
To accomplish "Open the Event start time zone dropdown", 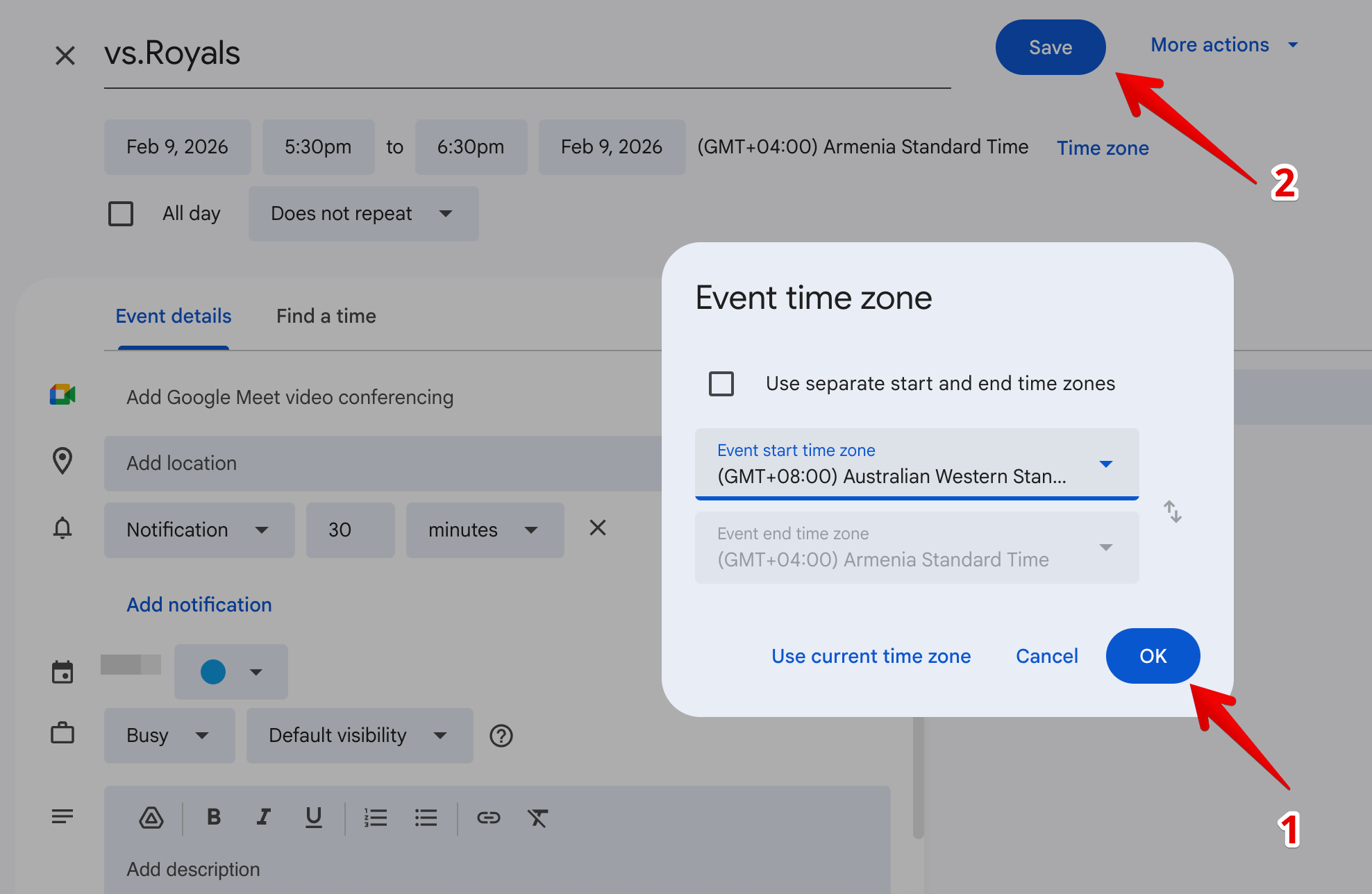I will pos(917,464).
